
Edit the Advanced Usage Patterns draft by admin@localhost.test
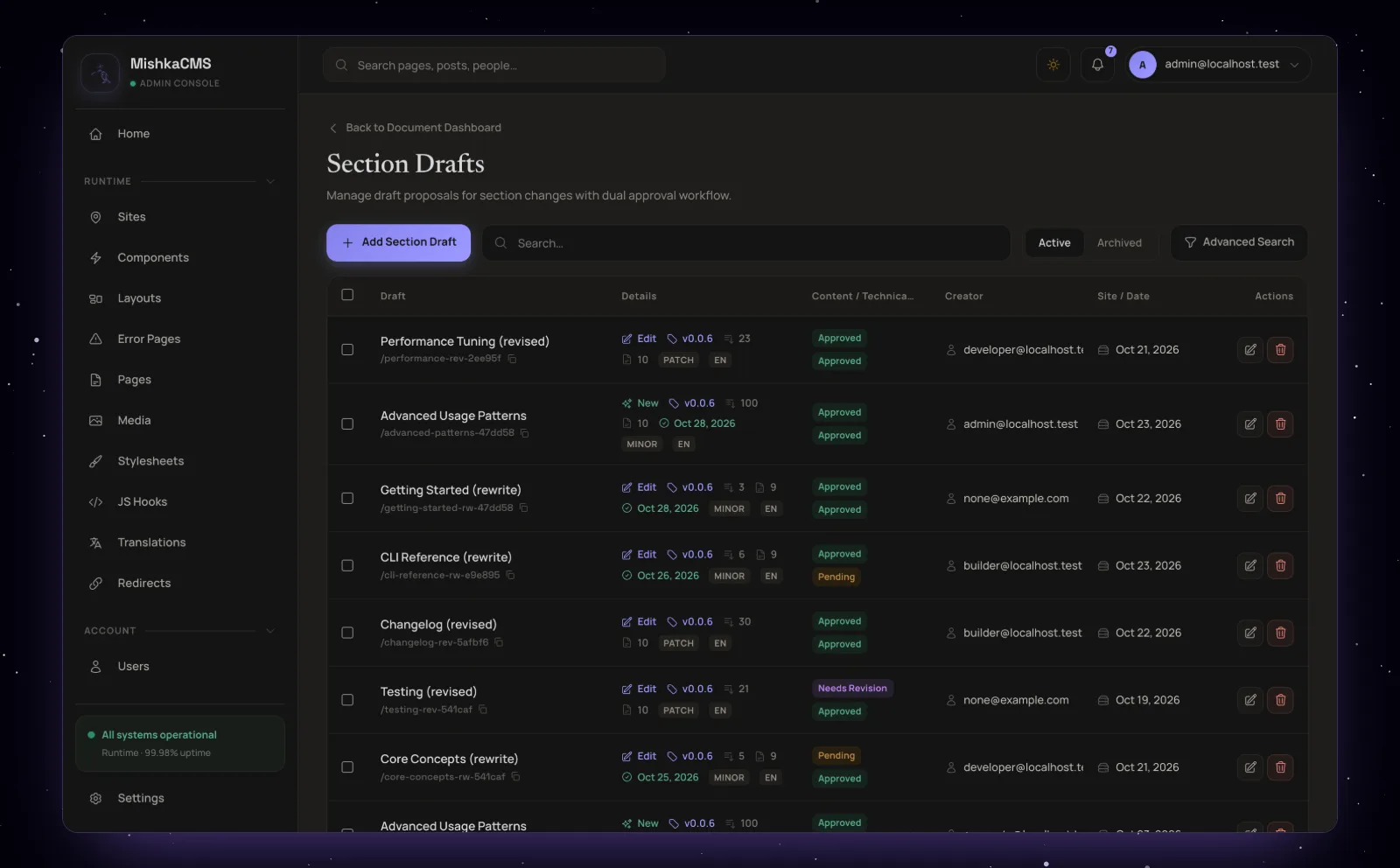pos(1250,424)
